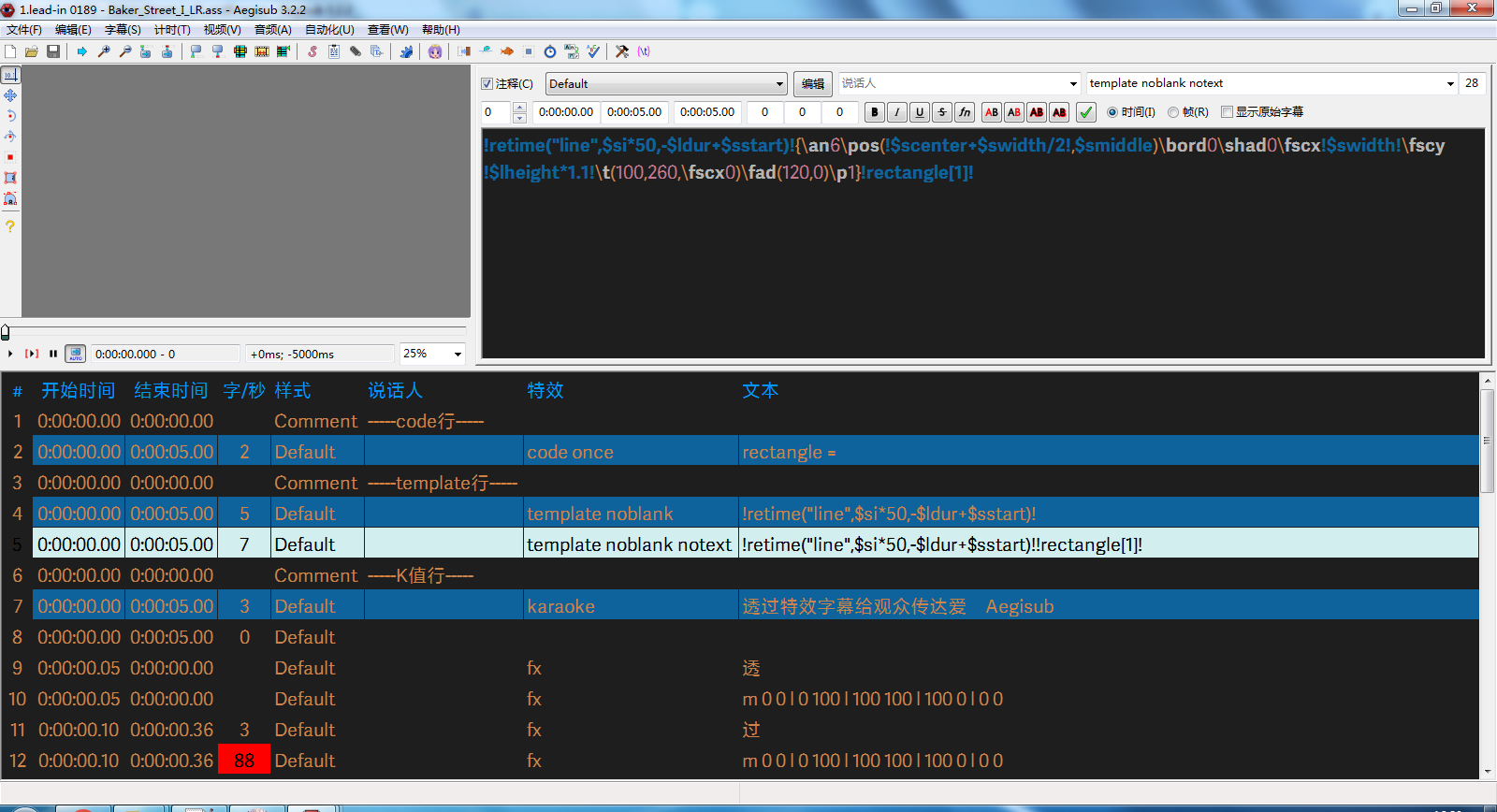Toggle tag hiding mode icon
The image size is (1497, 812).
pos(644,51)
